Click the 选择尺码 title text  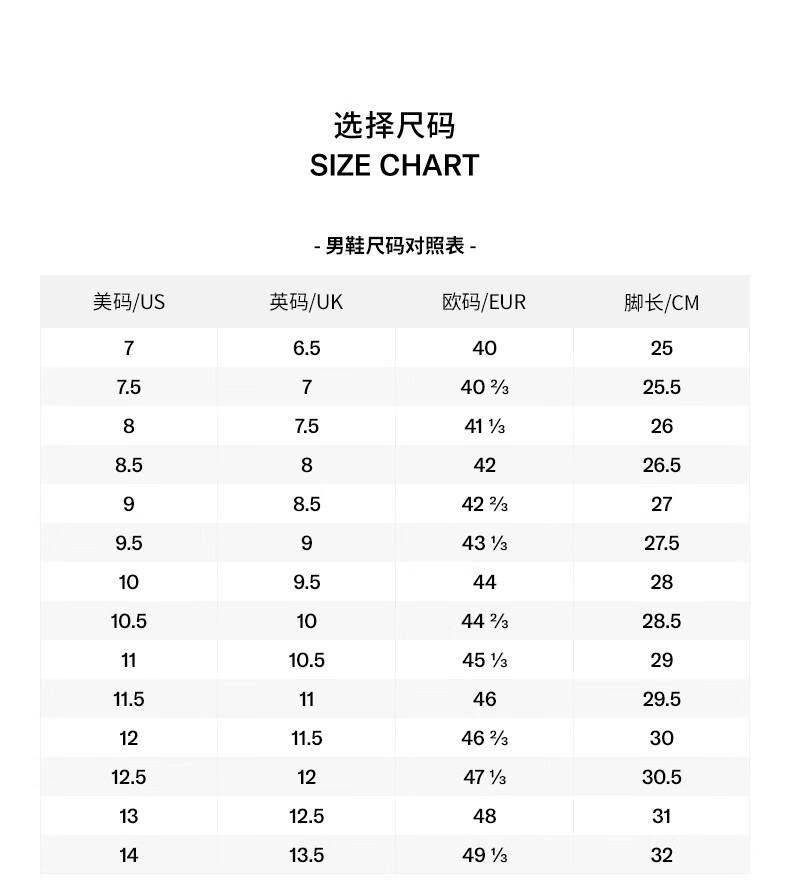coord(395,126)
